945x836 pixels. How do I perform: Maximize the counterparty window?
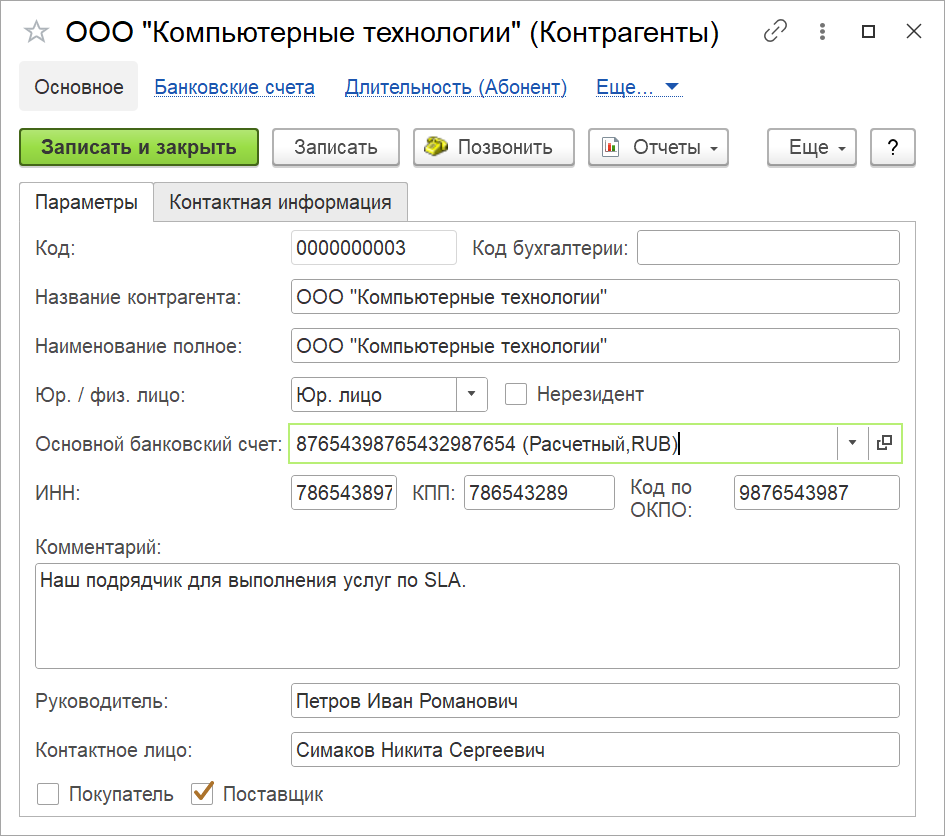(868, 32)
